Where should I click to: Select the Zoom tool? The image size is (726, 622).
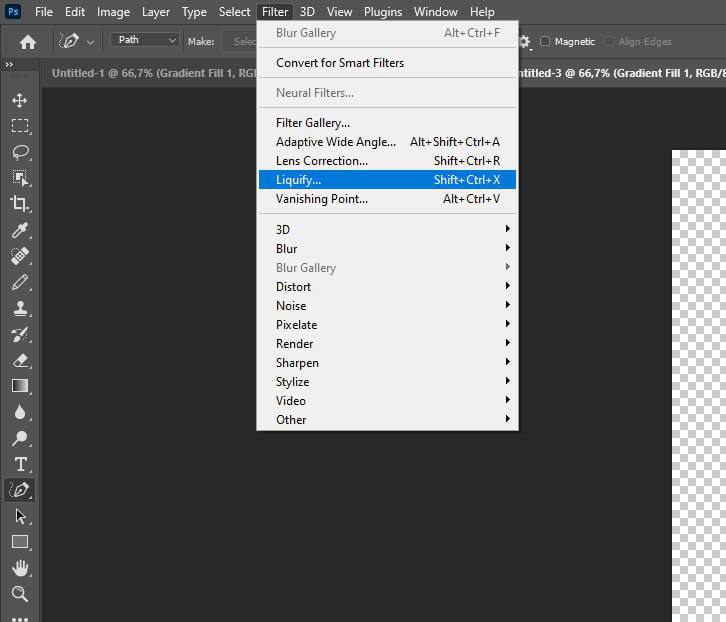tap(20, 594)
